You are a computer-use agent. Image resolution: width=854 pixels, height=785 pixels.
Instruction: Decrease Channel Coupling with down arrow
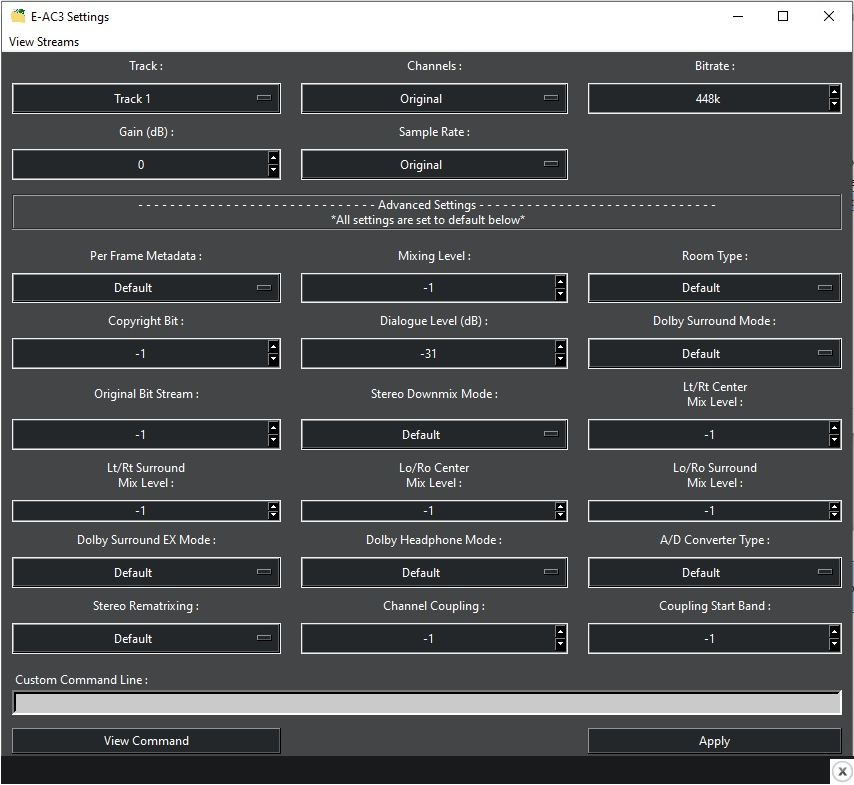coord(560,644)
